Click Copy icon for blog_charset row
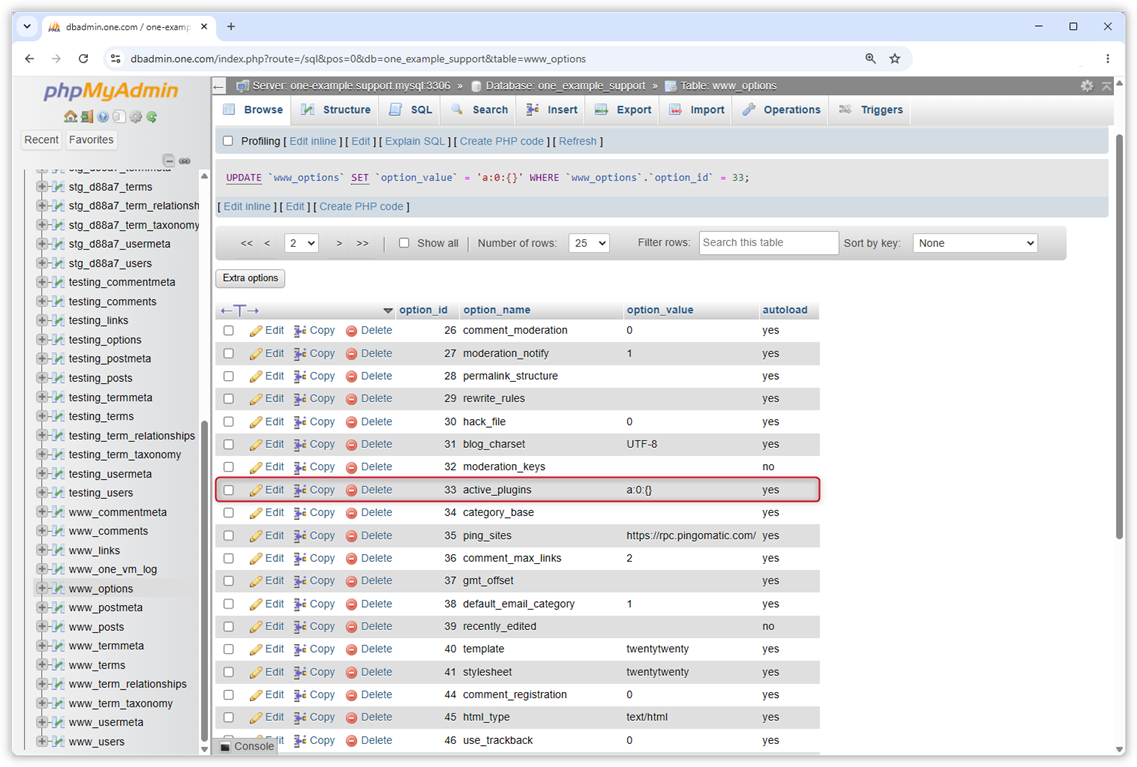Viewport: 1137px width, 767px height. (299, 444)
